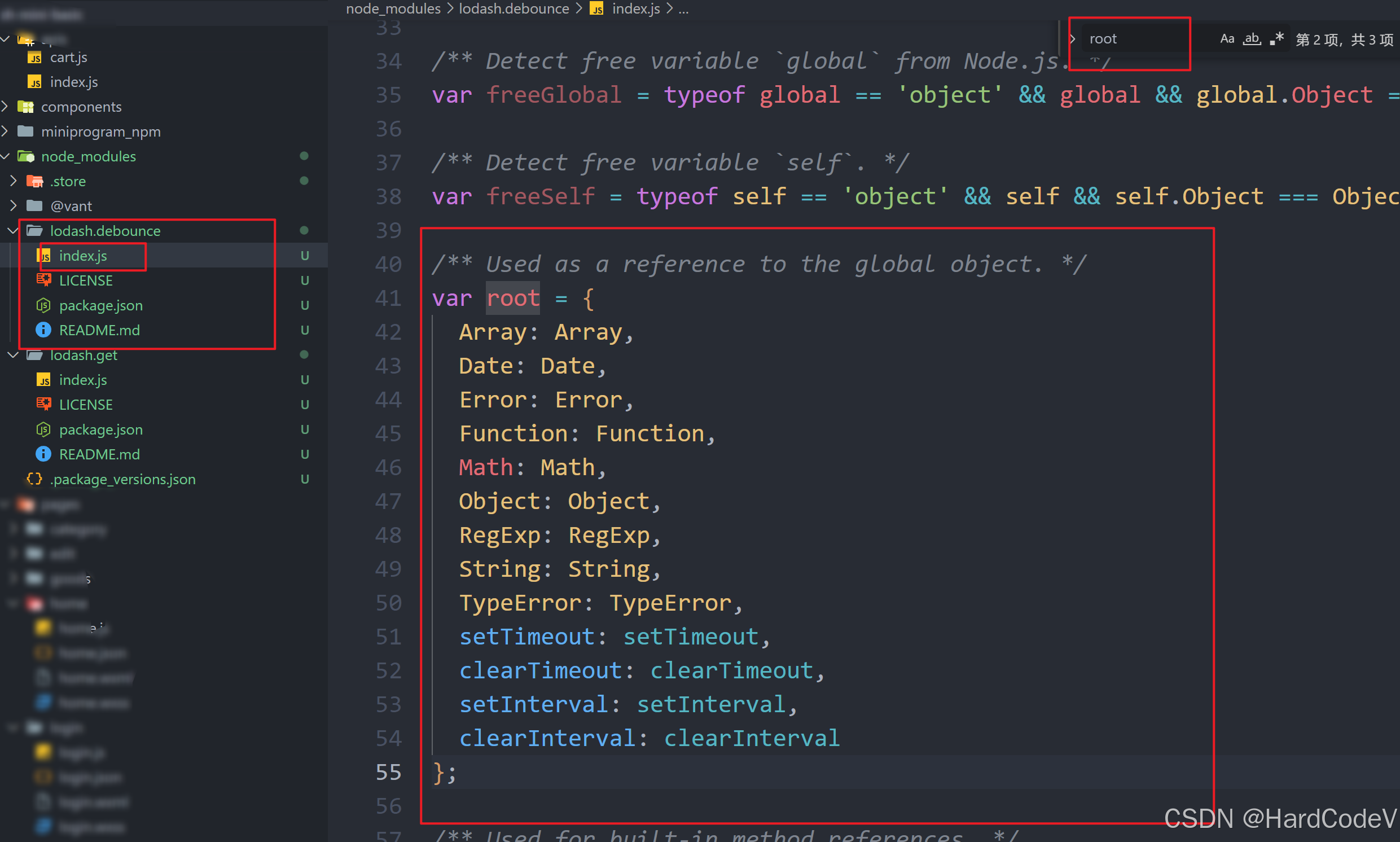
Task: Click the components folder icon
Action: click(25, 107)
